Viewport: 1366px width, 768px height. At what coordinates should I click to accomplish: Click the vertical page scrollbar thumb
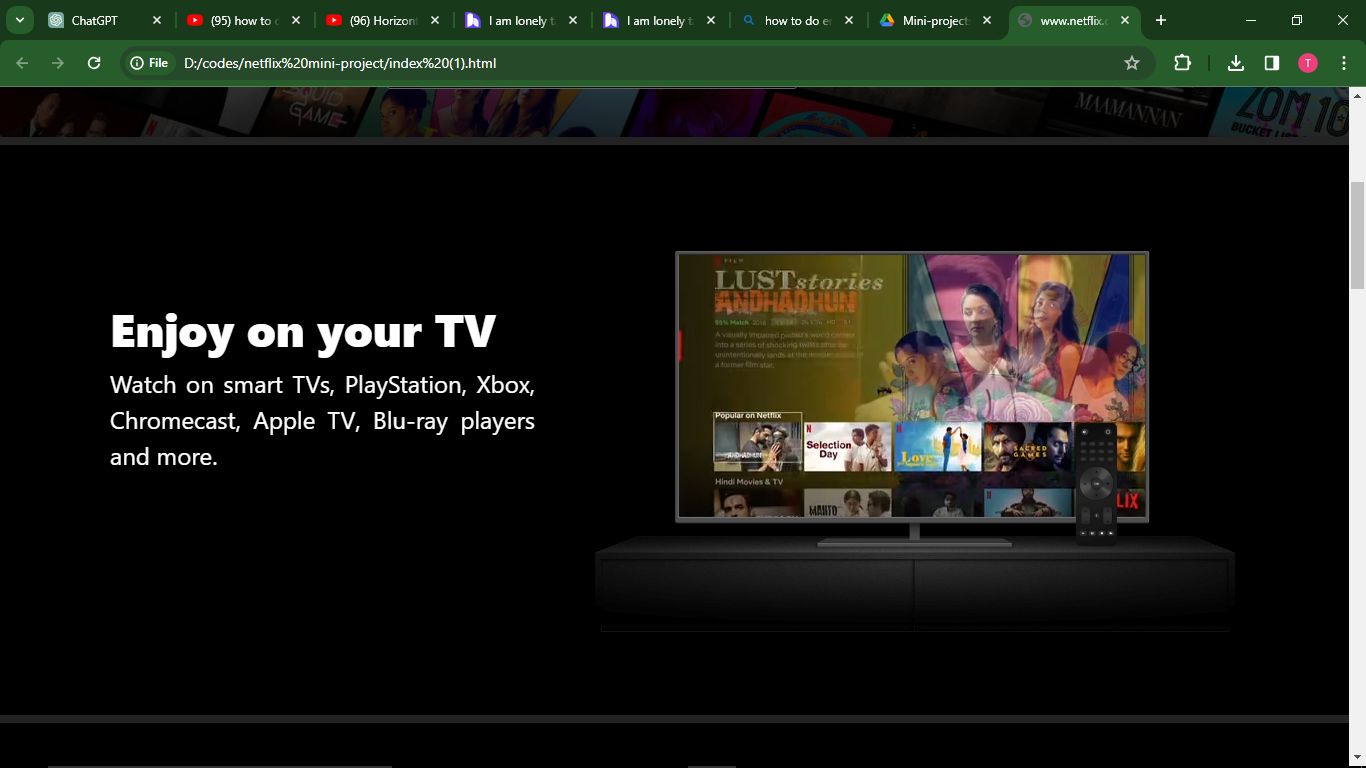[x=1357, y=236]
